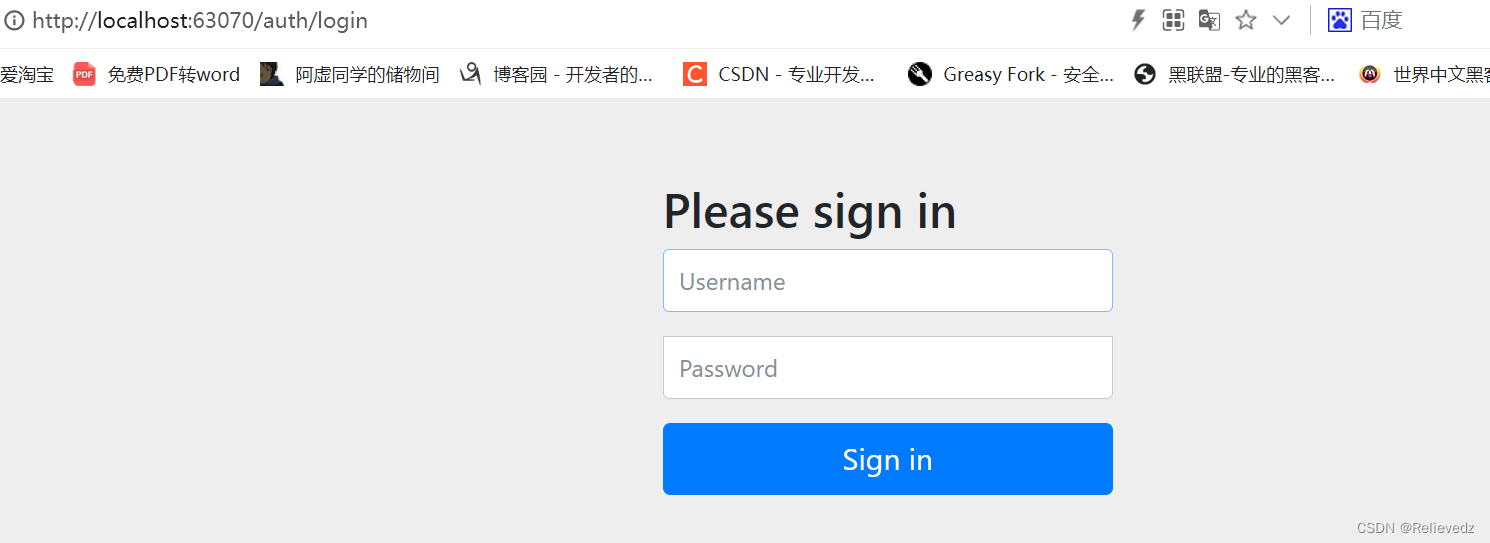Focus the Password input field
Screen dimensions: 1490x543
click(888, 368)
